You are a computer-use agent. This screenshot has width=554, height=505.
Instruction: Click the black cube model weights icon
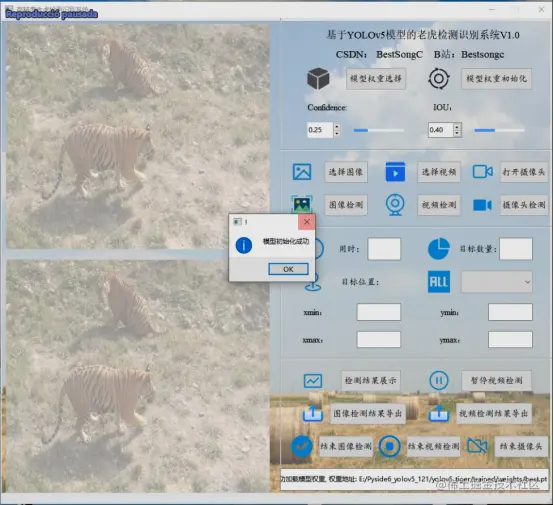pos(318,78)
